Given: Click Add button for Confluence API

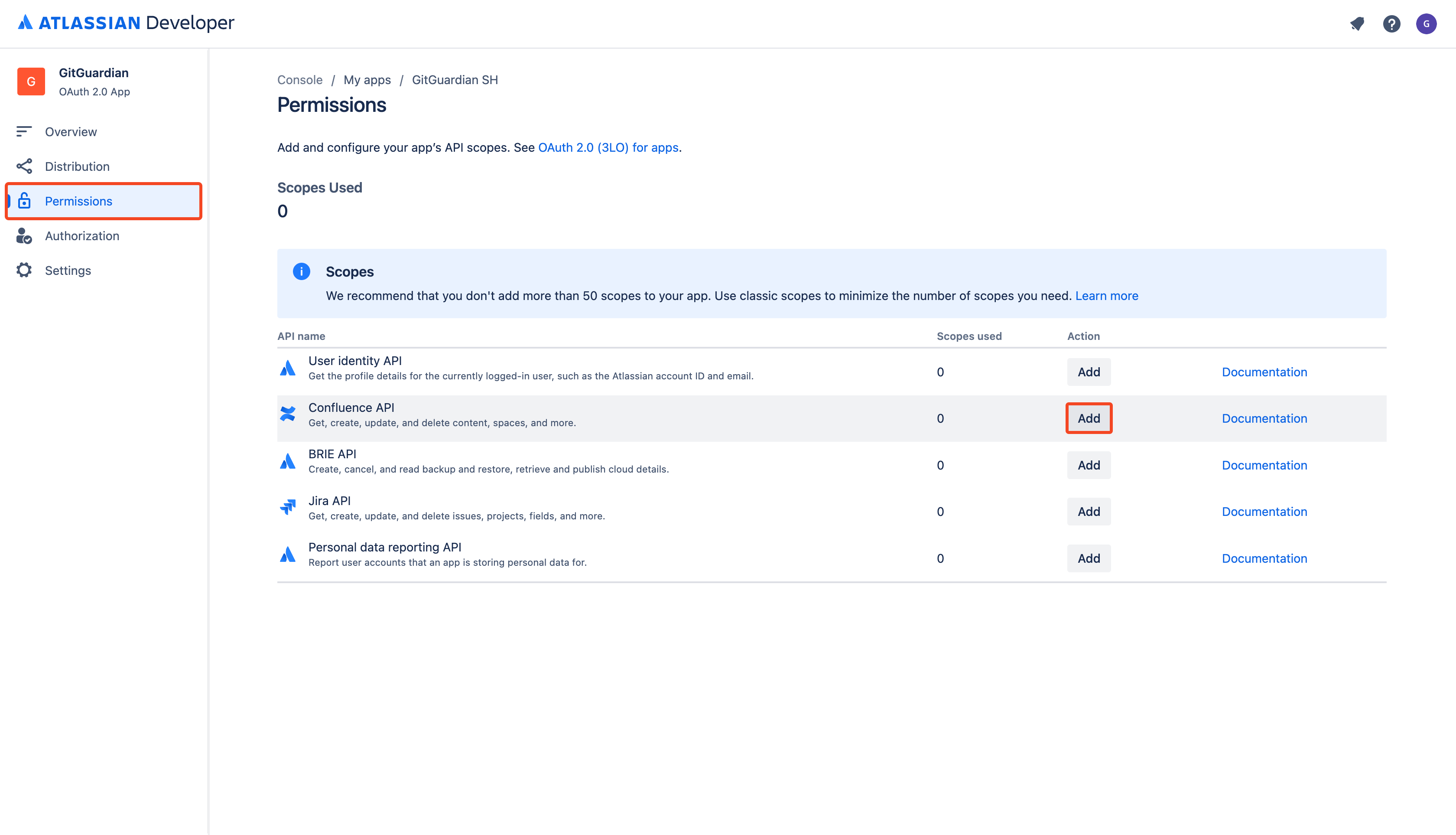Looking at the screenshot, I should coord(1088,418).
